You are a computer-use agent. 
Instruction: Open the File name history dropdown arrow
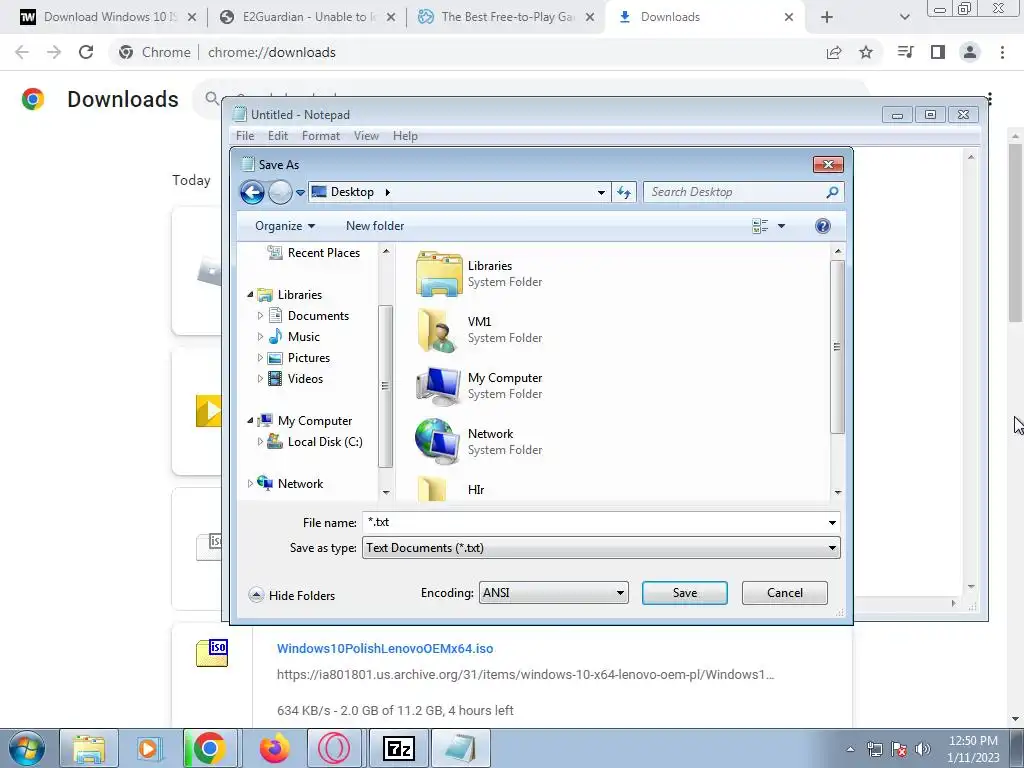pos(832,522)
